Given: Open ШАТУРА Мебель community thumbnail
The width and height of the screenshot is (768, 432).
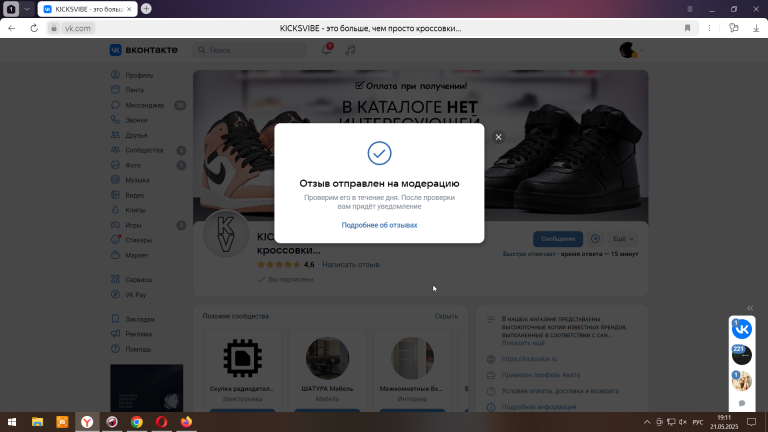Looking at the screenshot, I should click(x=327, y=358).
